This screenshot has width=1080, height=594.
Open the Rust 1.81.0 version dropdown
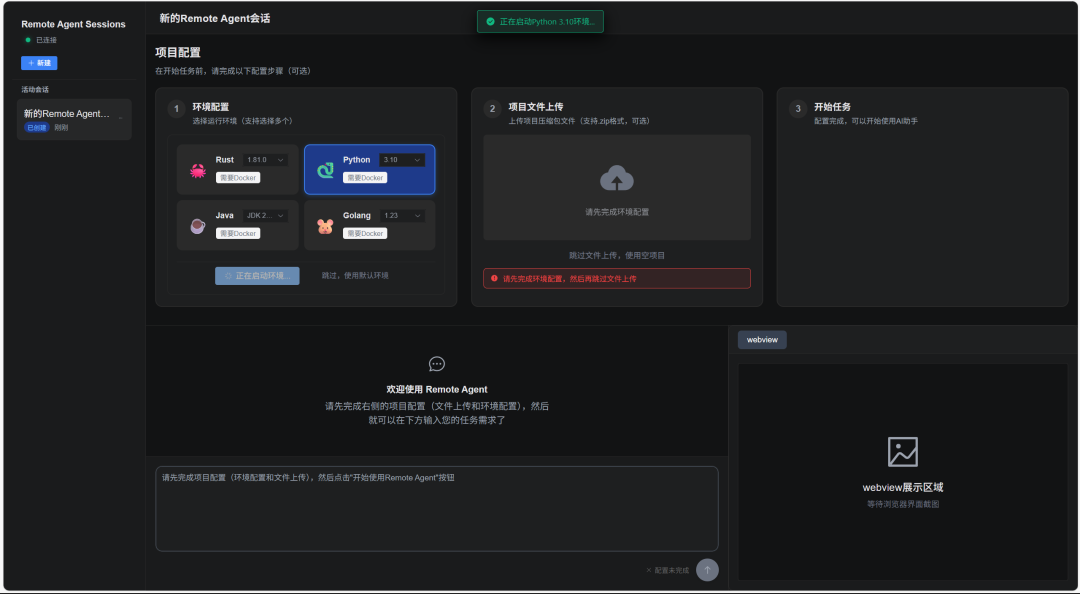click(266, 160)
